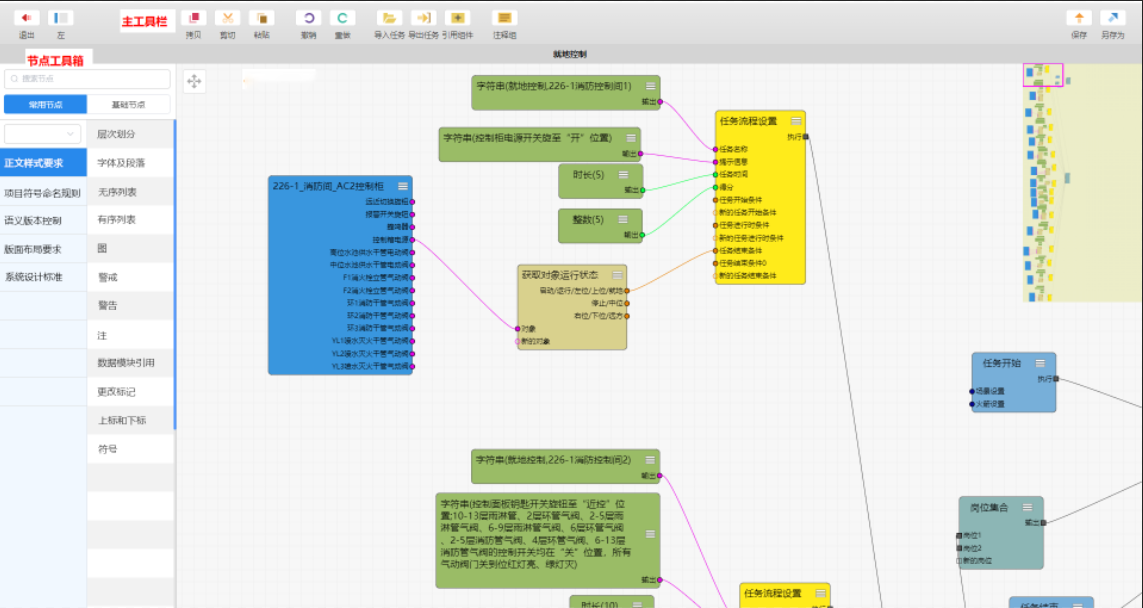Click the 撤销 undo icon
1143x608 pixels.
(x=308, y=18)
